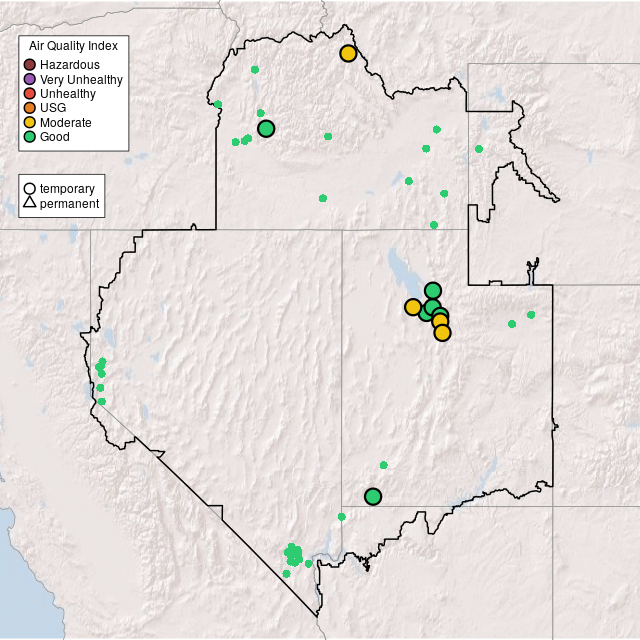Click the Air Quality Index legend title
The width and height of the screenshot is (640, 640).
tap(74, 46)
